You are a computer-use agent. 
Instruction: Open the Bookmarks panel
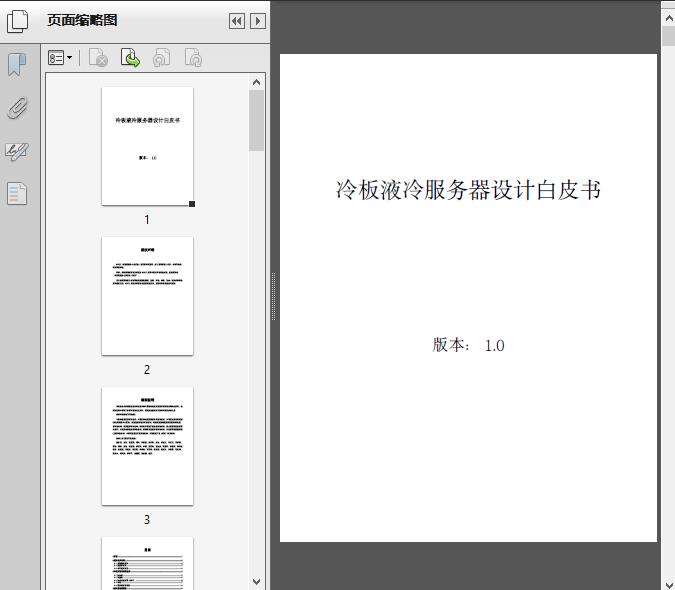[x=17, y=65]
